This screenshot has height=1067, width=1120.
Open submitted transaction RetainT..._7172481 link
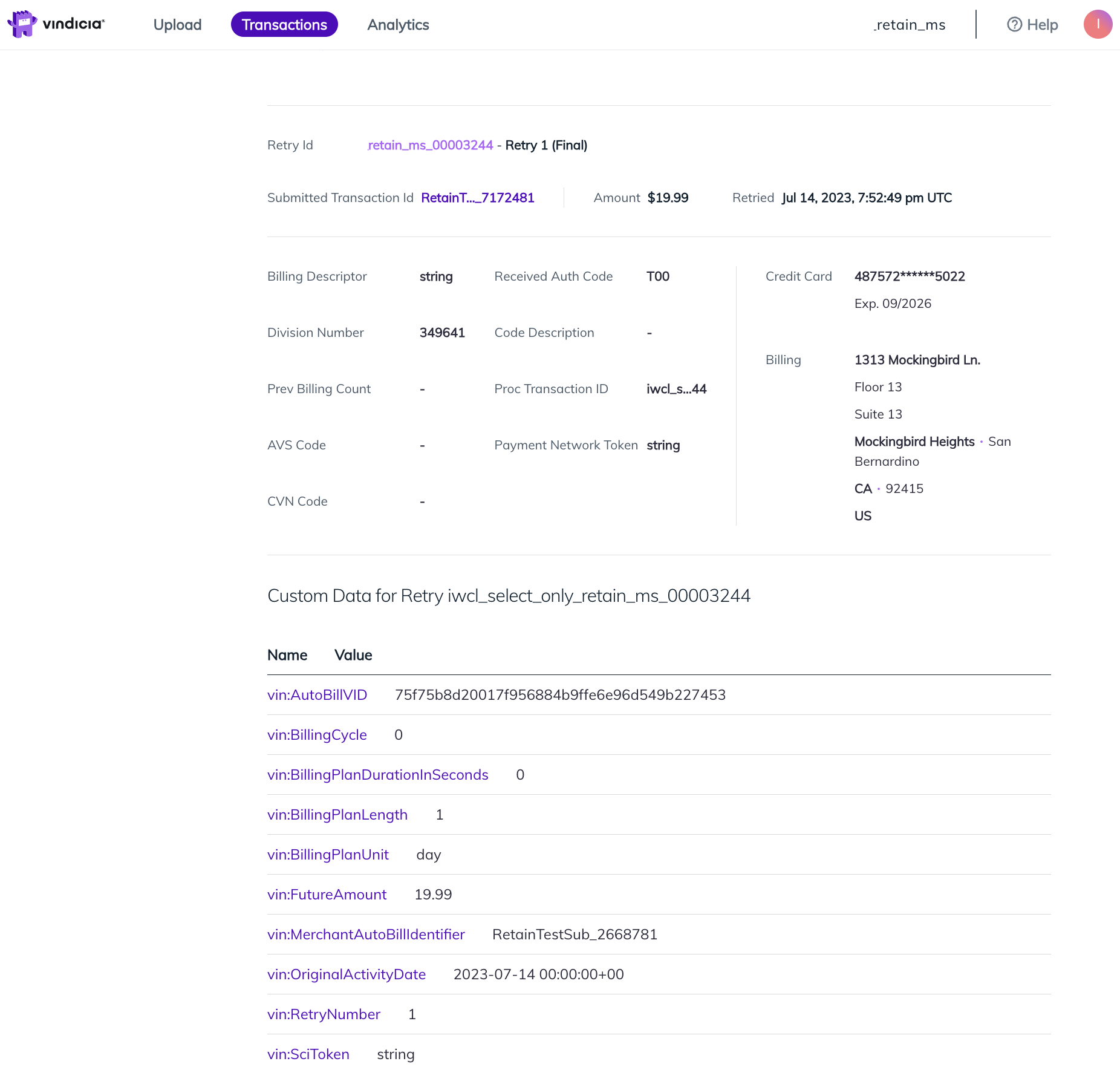point(478,198)
